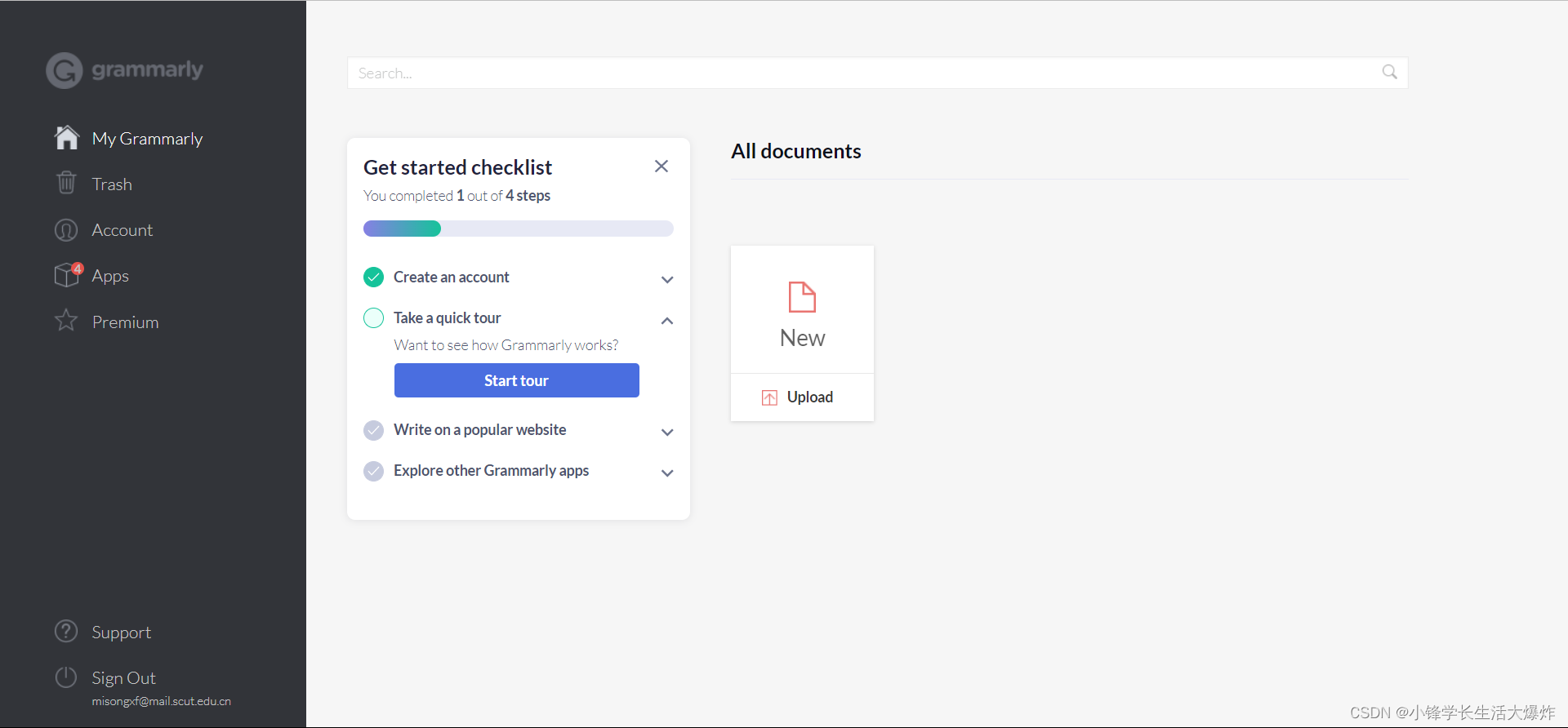Click the Account profile icon

[66, 230]
